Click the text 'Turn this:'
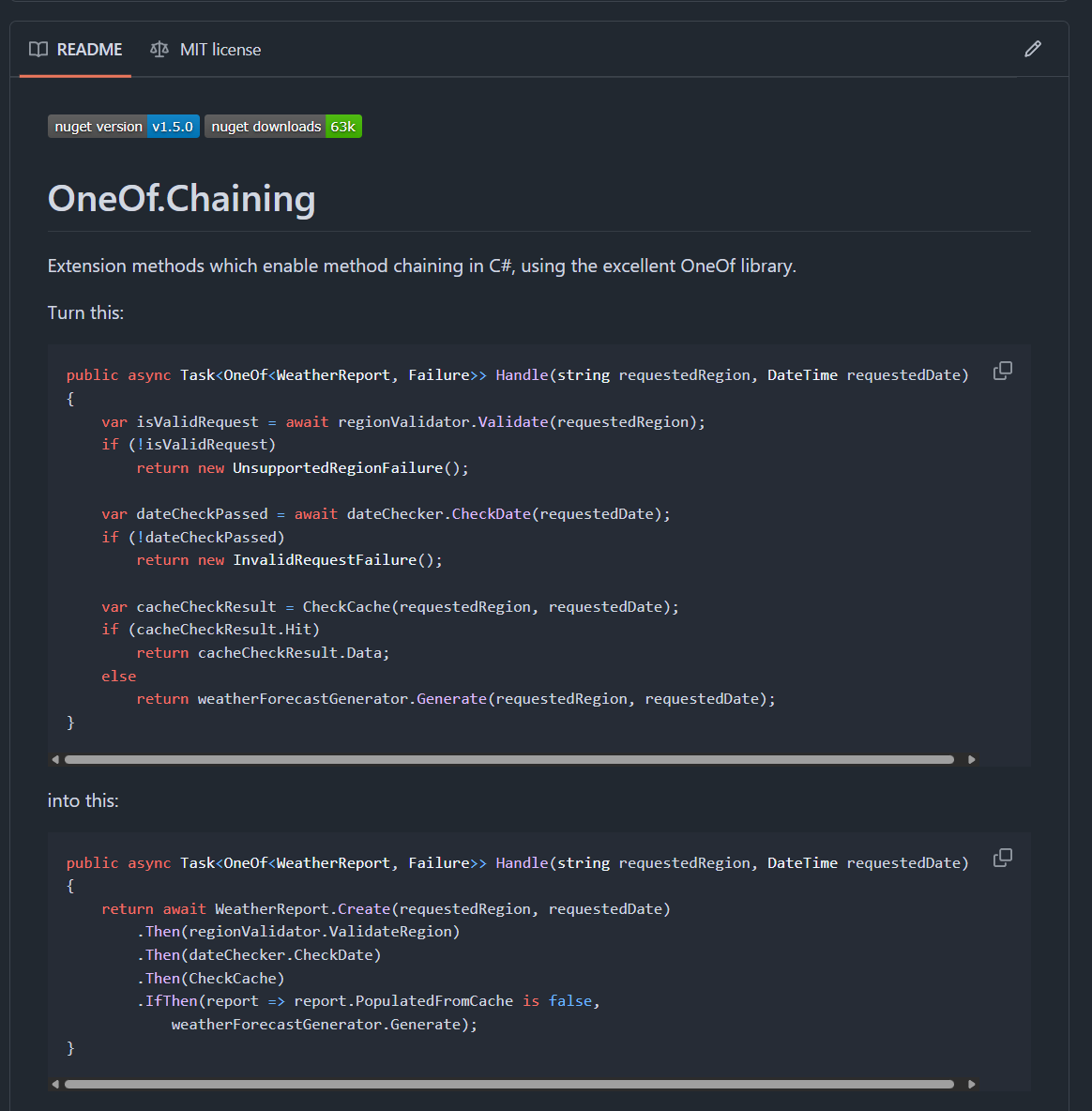Image resolution: width=1092 pixels, height=1111 pixels. click(85, 312)
